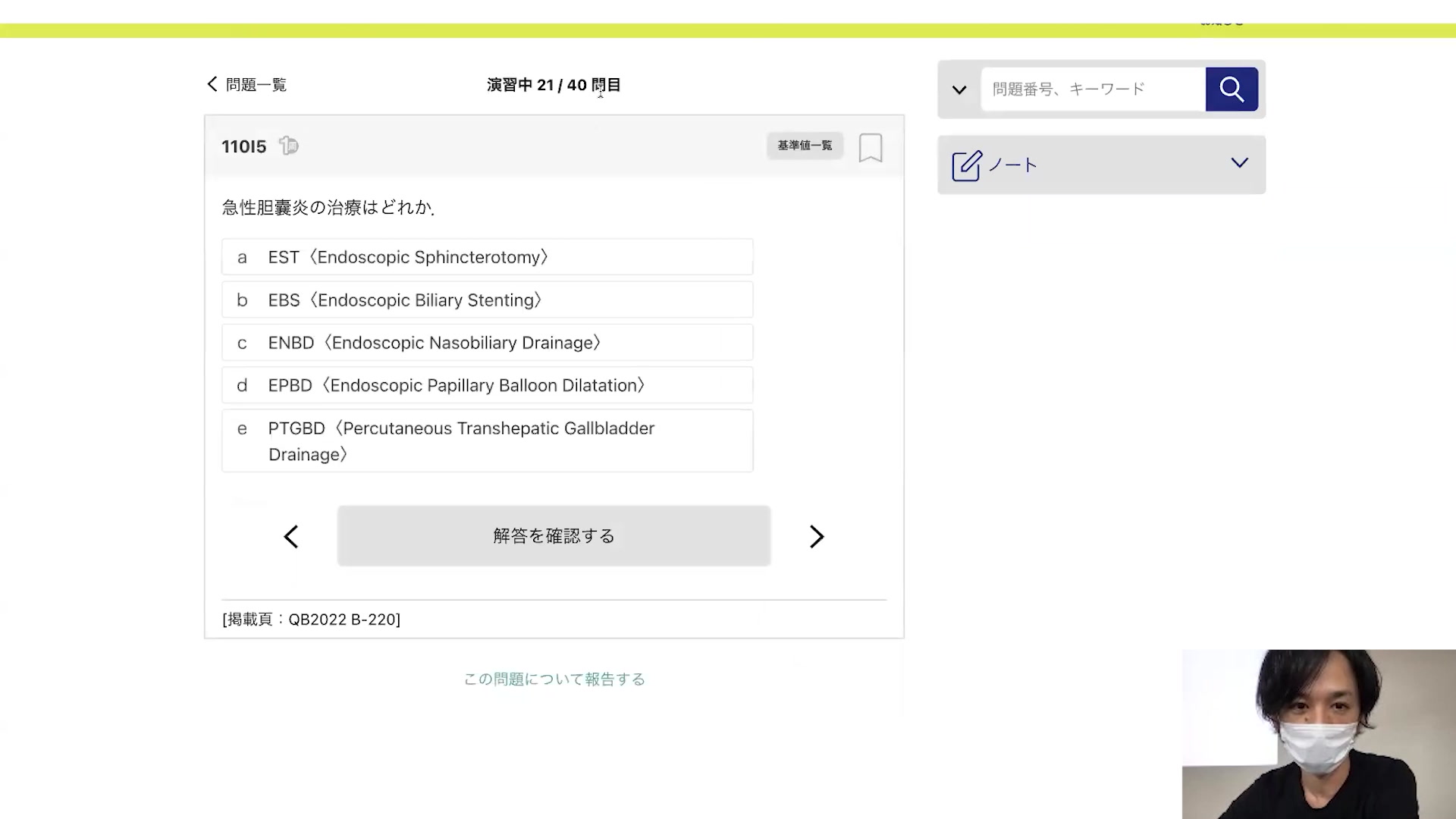This screenshot has width=1456, height=819.
Task: Click the webcam video thumbnail
Action: coord(1318,734)
